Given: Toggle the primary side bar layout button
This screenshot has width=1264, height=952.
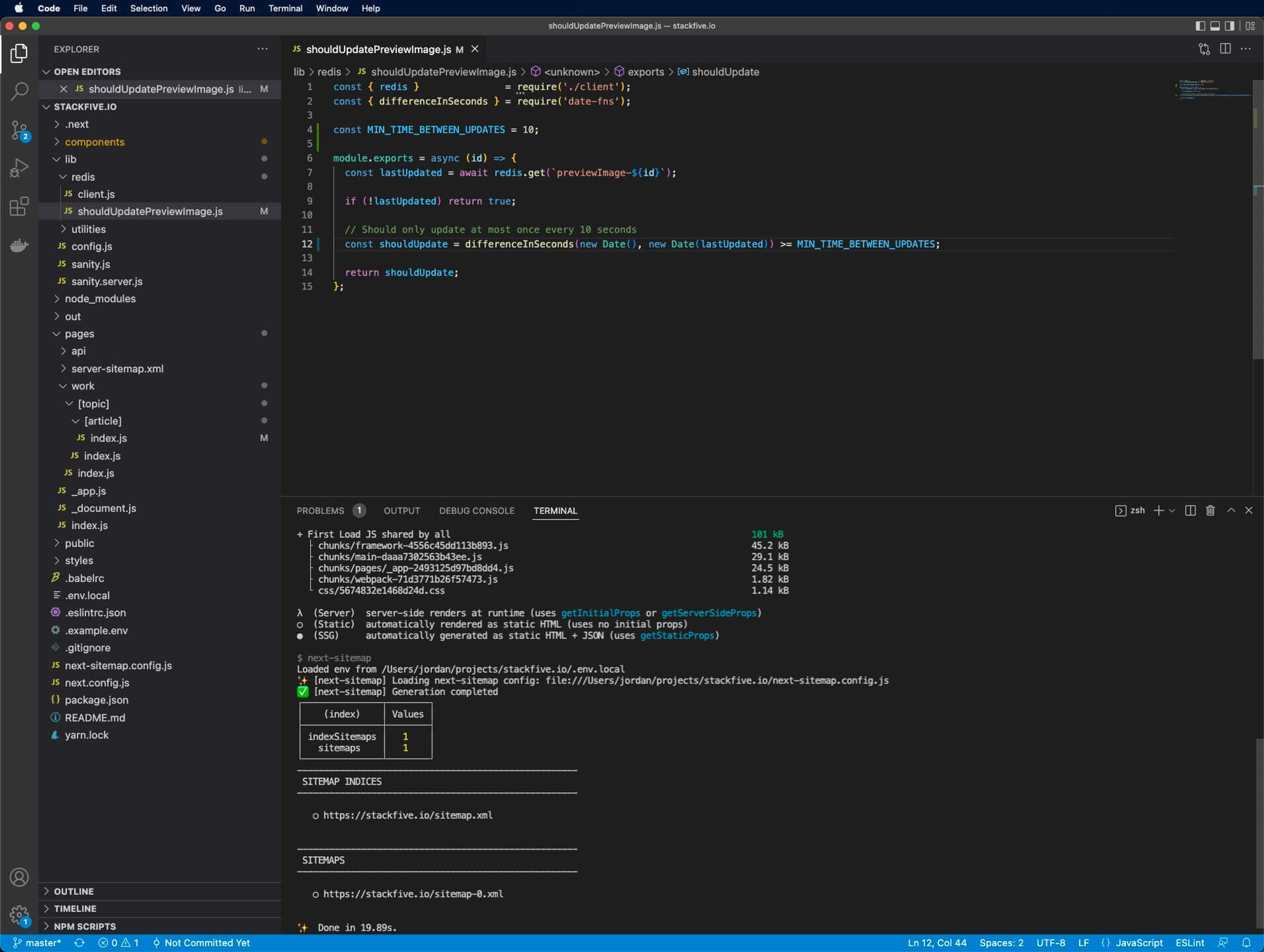Looking at the screenshot, I should pyautogui.click(x=1200, y=26).
